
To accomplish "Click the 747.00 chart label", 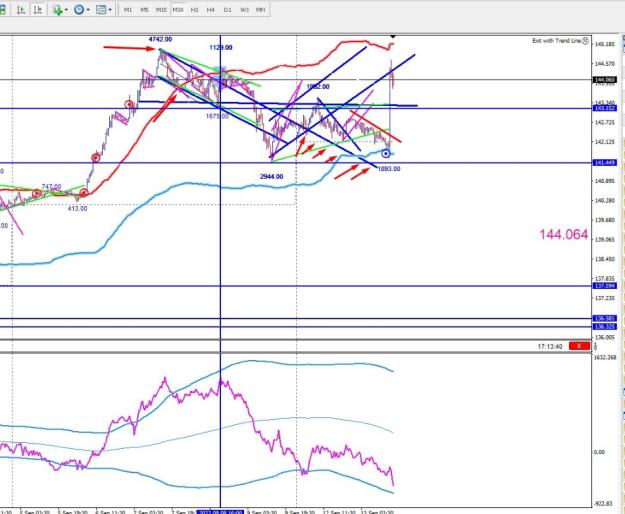I will point(51,186).
